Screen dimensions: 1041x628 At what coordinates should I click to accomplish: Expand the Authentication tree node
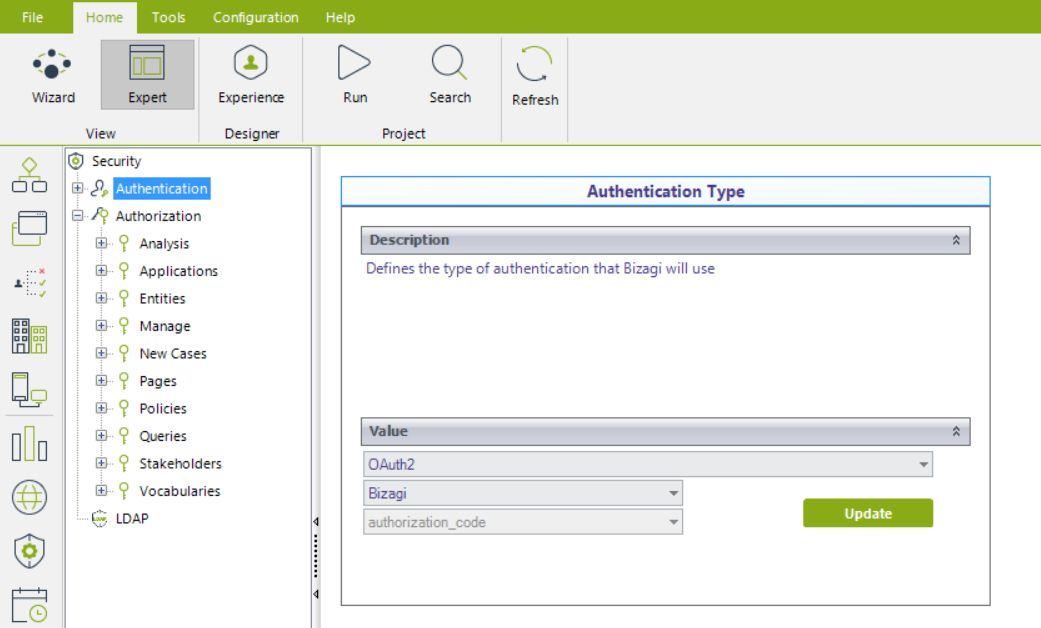[78, 188]
